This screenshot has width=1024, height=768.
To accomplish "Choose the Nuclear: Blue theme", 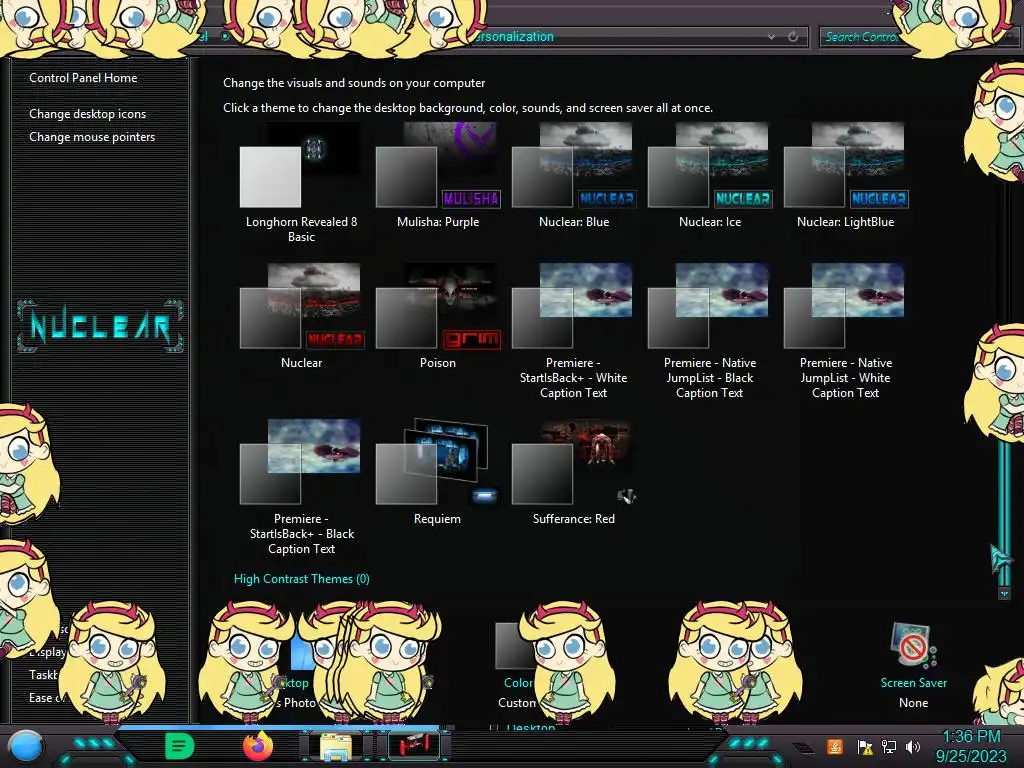I will pos(574,176).
